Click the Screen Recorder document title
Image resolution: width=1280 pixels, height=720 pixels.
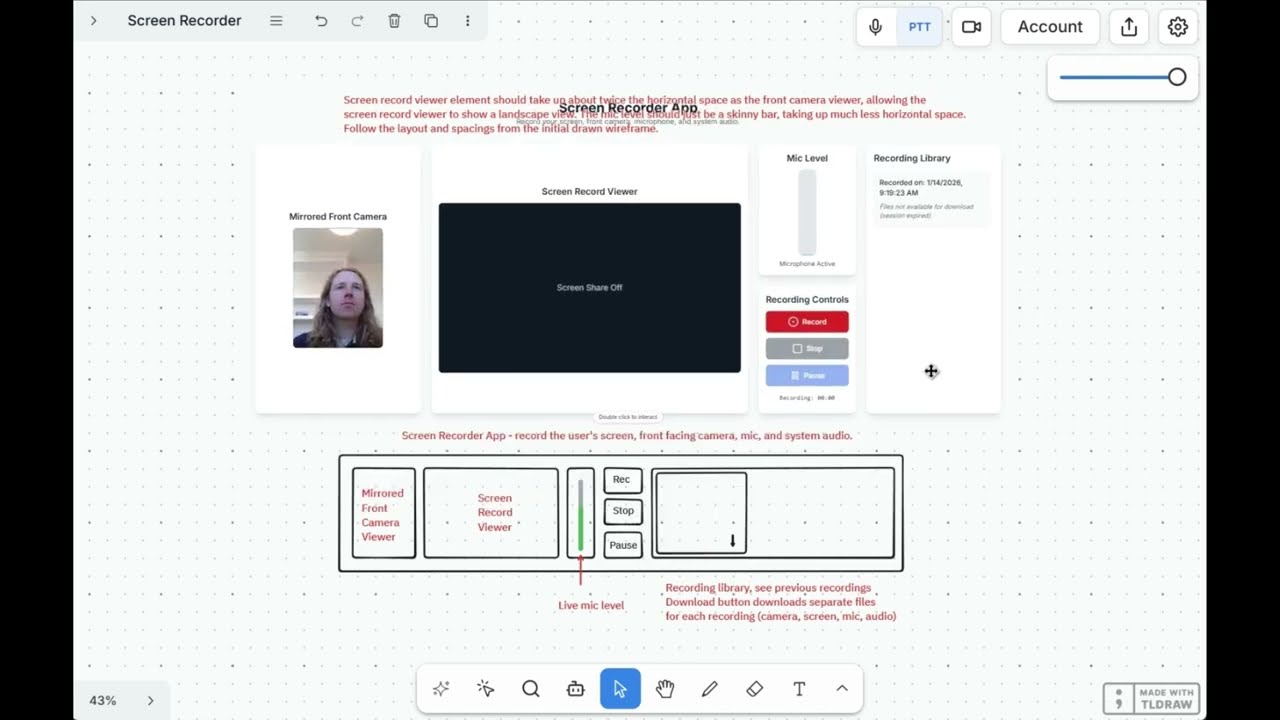pyautogui.click(x=185, y=20)
